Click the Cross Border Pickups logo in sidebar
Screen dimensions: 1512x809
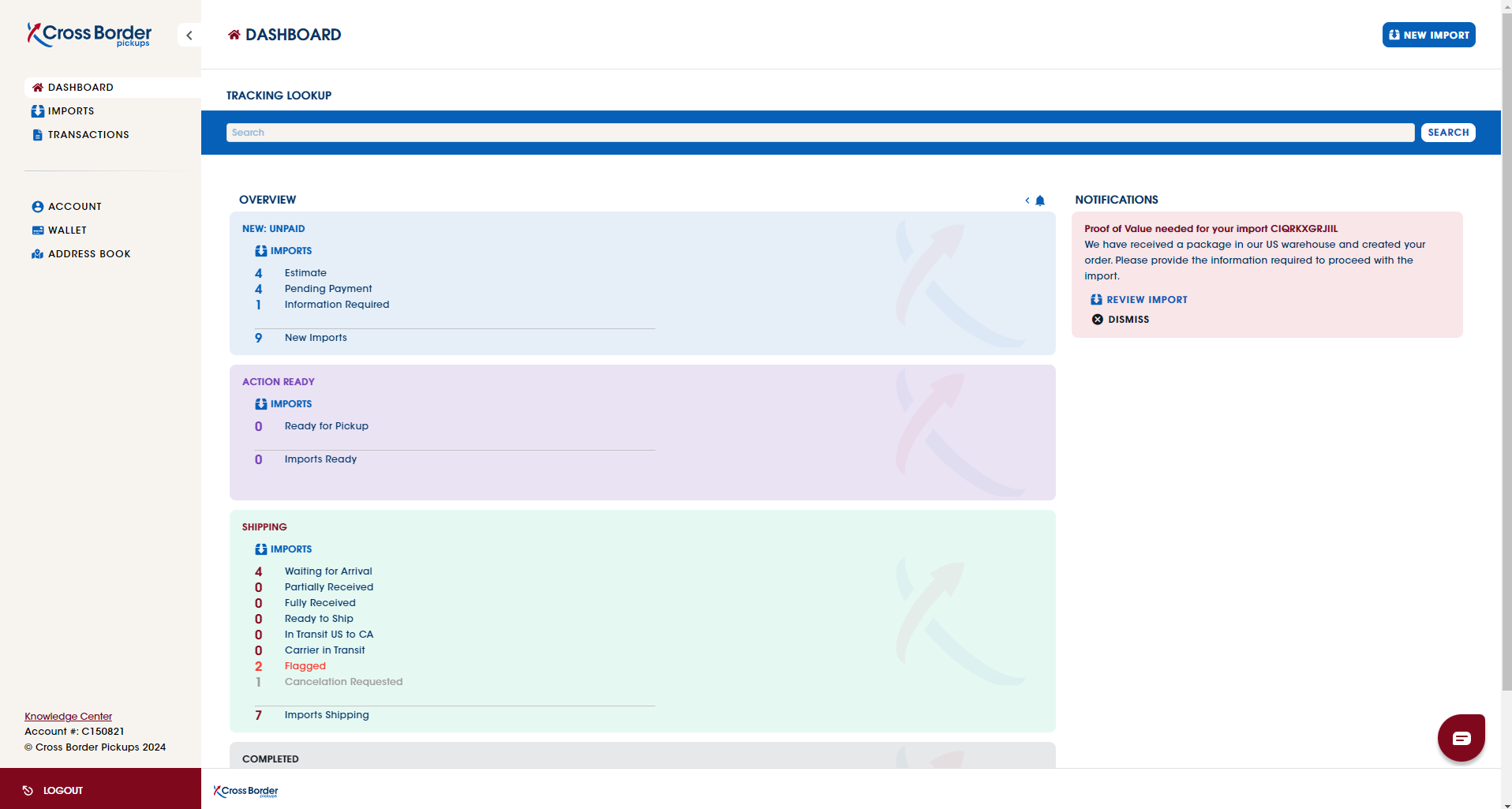coord(89,35)
